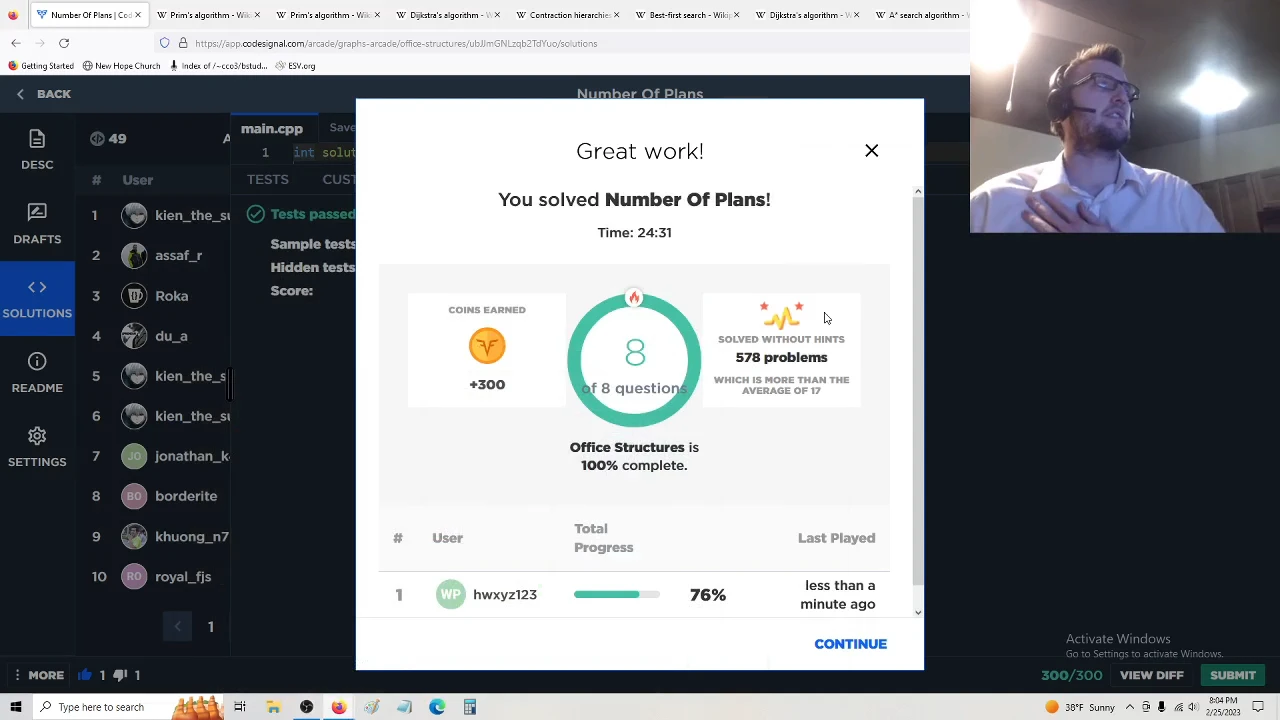The width and height of the screenshot is (1280, 720).
Task: Open the README sidebar panel
Action: click(37, 372)
